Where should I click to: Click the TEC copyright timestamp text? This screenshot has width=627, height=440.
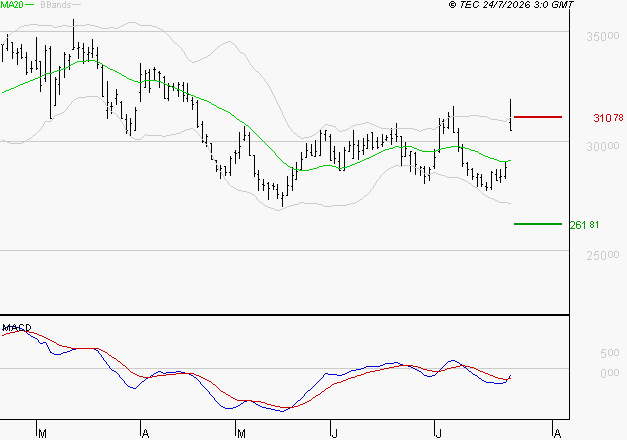pos(511,4)
